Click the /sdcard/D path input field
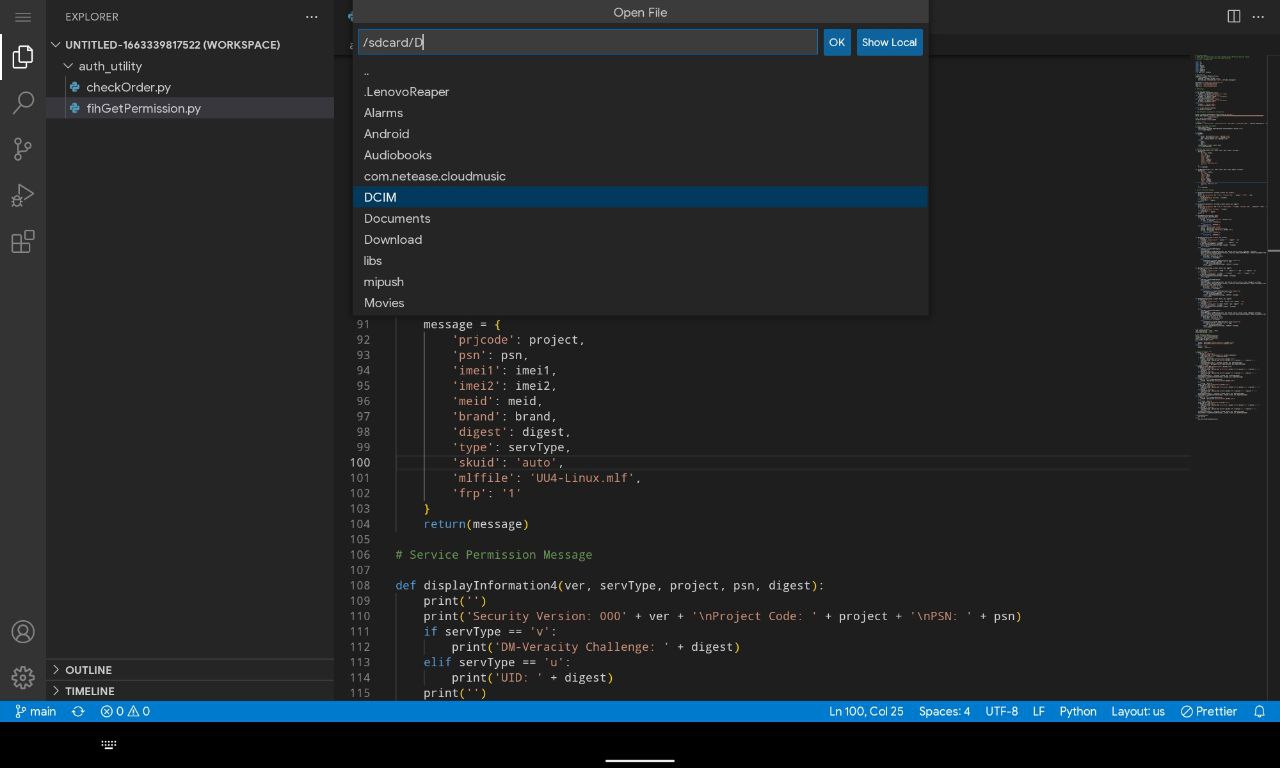 tap(588, 42)
